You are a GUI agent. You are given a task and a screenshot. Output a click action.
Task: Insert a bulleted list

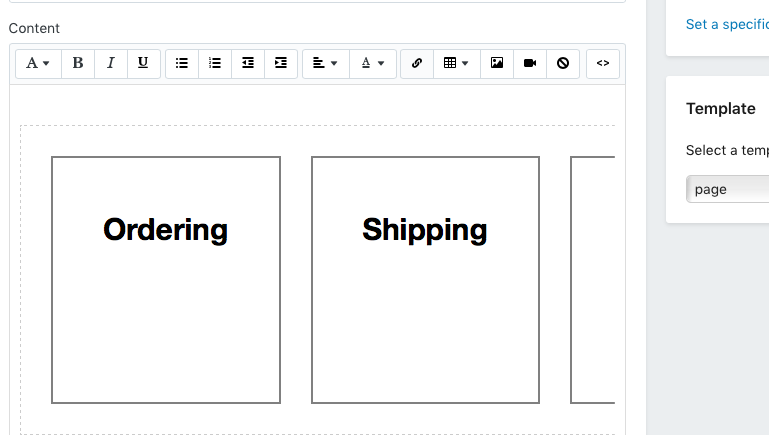pos(182,63)
